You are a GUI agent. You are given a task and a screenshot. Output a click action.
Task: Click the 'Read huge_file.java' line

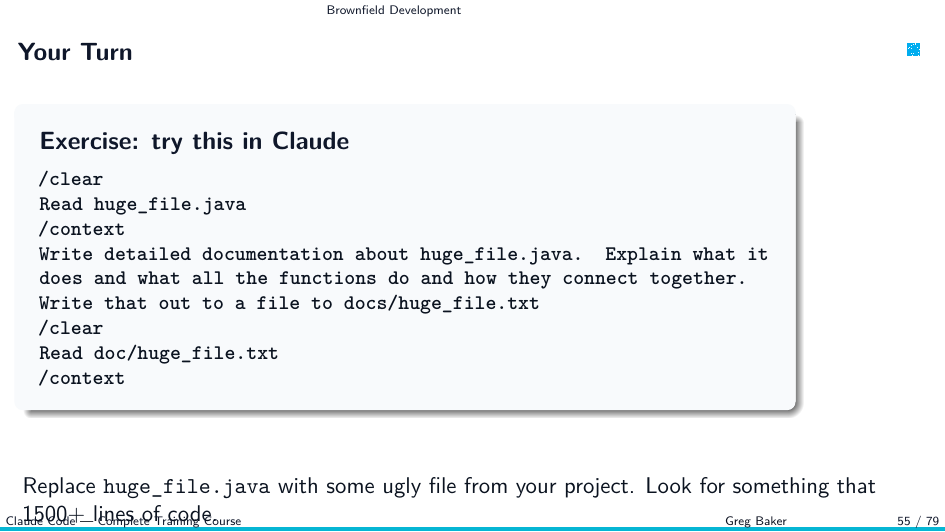142,204
